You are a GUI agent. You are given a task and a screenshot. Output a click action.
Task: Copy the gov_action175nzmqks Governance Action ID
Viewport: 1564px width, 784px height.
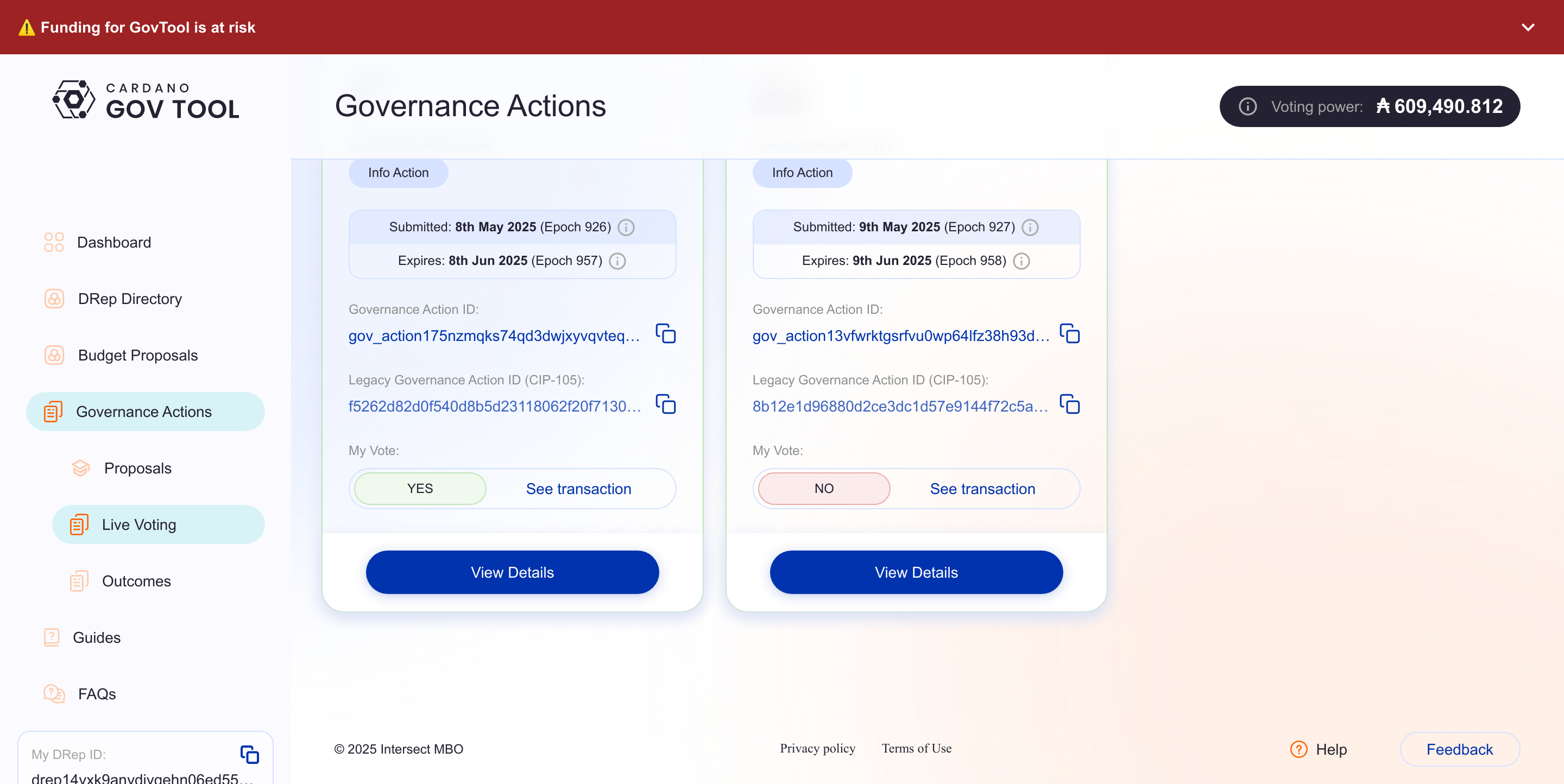point(665,334)
